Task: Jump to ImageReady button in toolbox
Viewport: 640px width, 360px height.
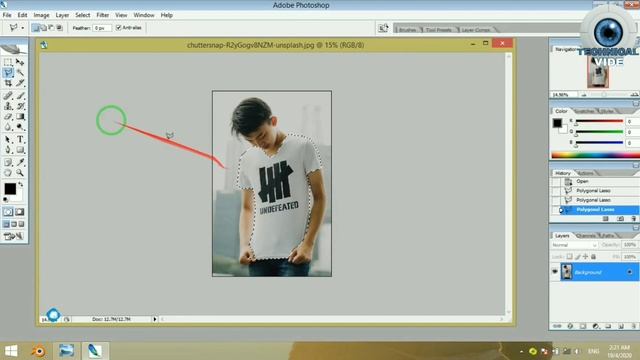Action: (x=14, y=236)
